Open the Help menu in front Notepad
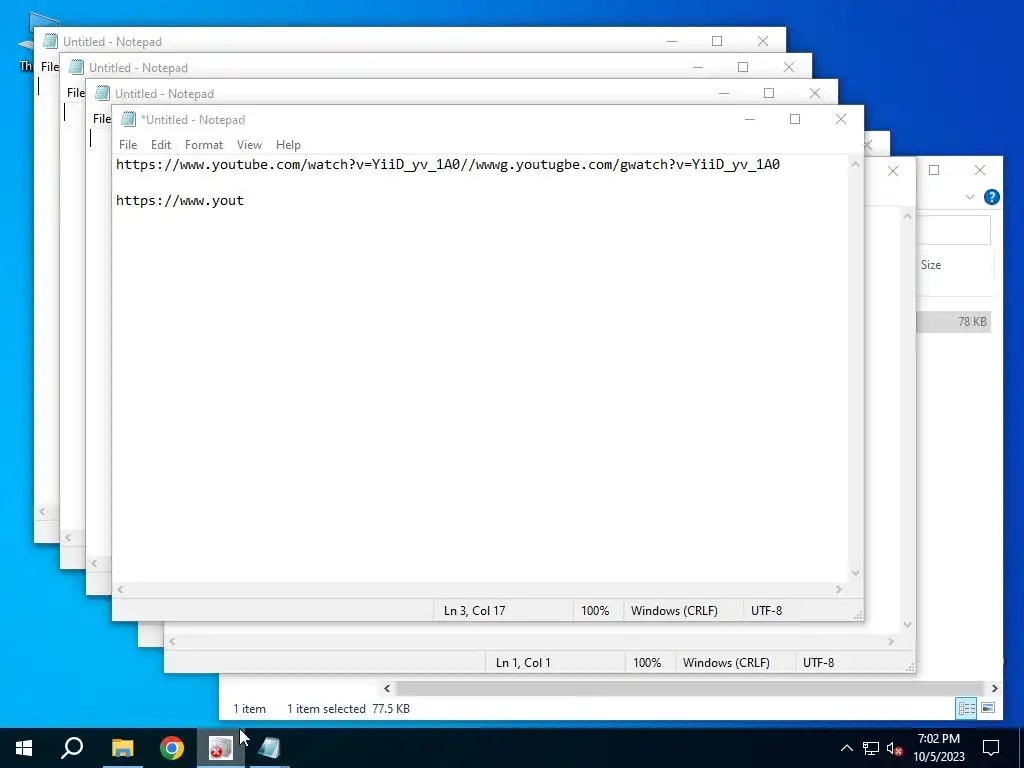1024x768 pixels. [x=288, y=145]
